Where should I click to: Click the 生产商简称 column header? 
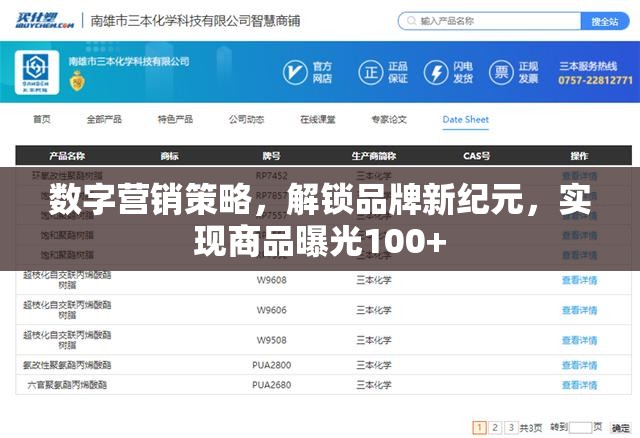pyautogui.click(x=374, y=156)
